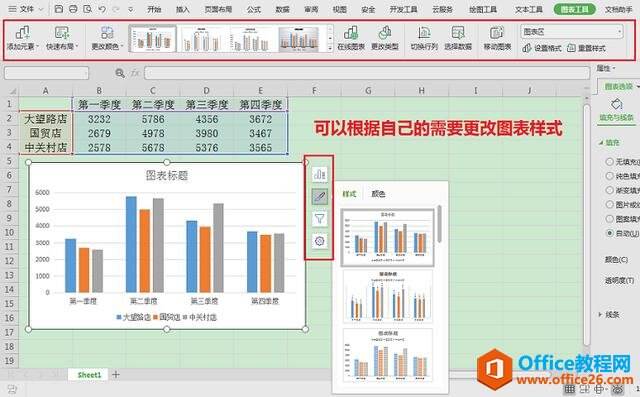The width and height of the screenshot is (640, 397).
Task: Select the 渐变填充 gradient fill radio button
Action: 609,190
